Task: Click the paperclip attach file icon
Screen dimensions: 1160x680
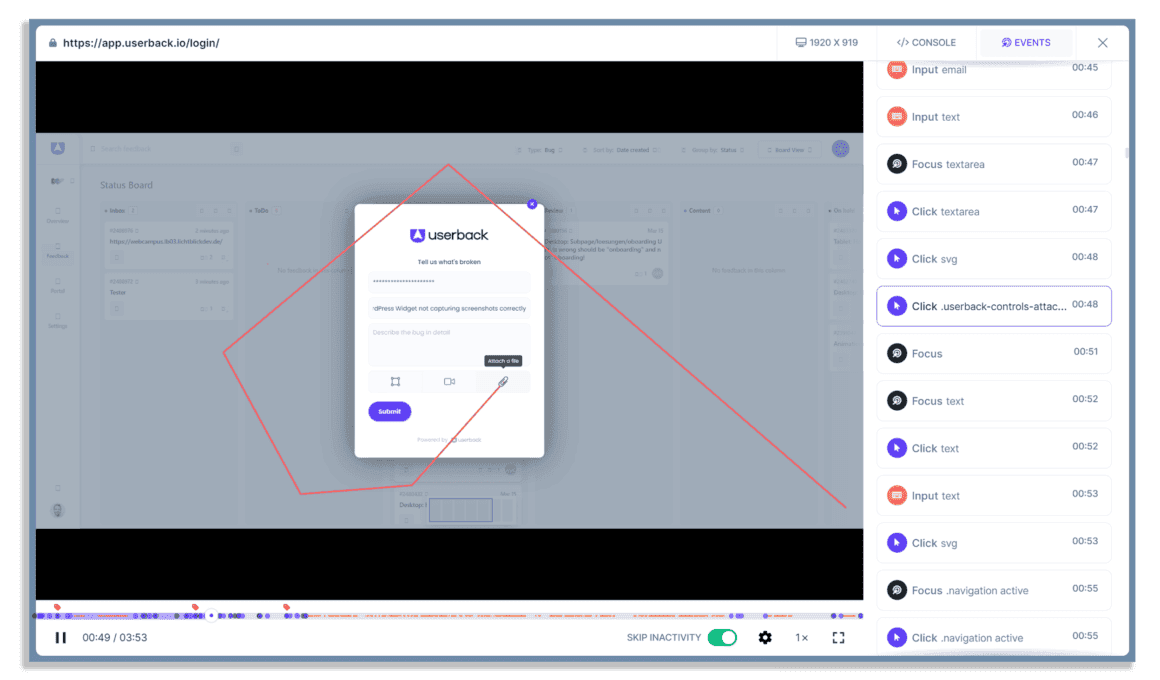Action: pyautogui.click(x=503, y=382)
